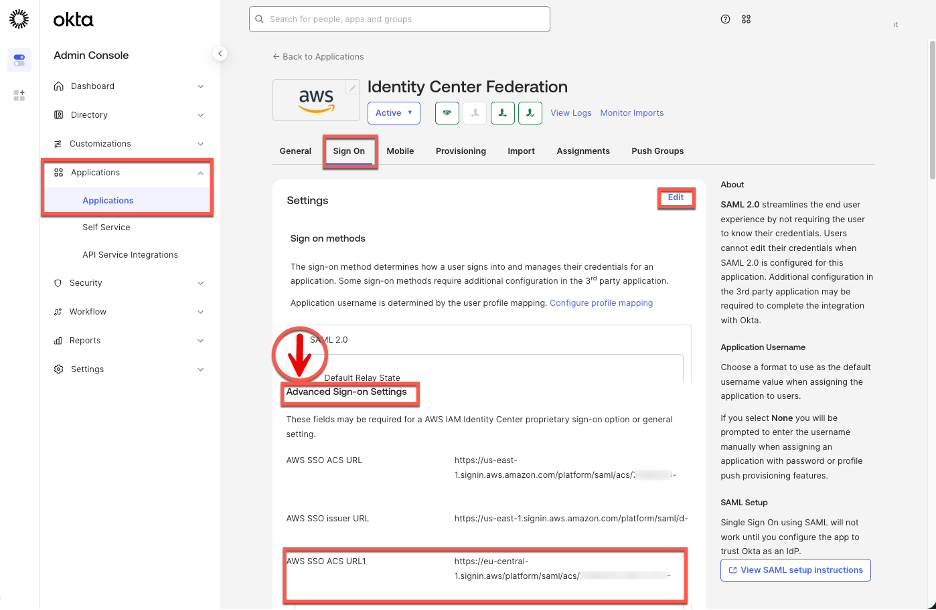Click the rightmost green user icon beside Active
This screenshot has height=610, width=936.
(x=530, y=113)
